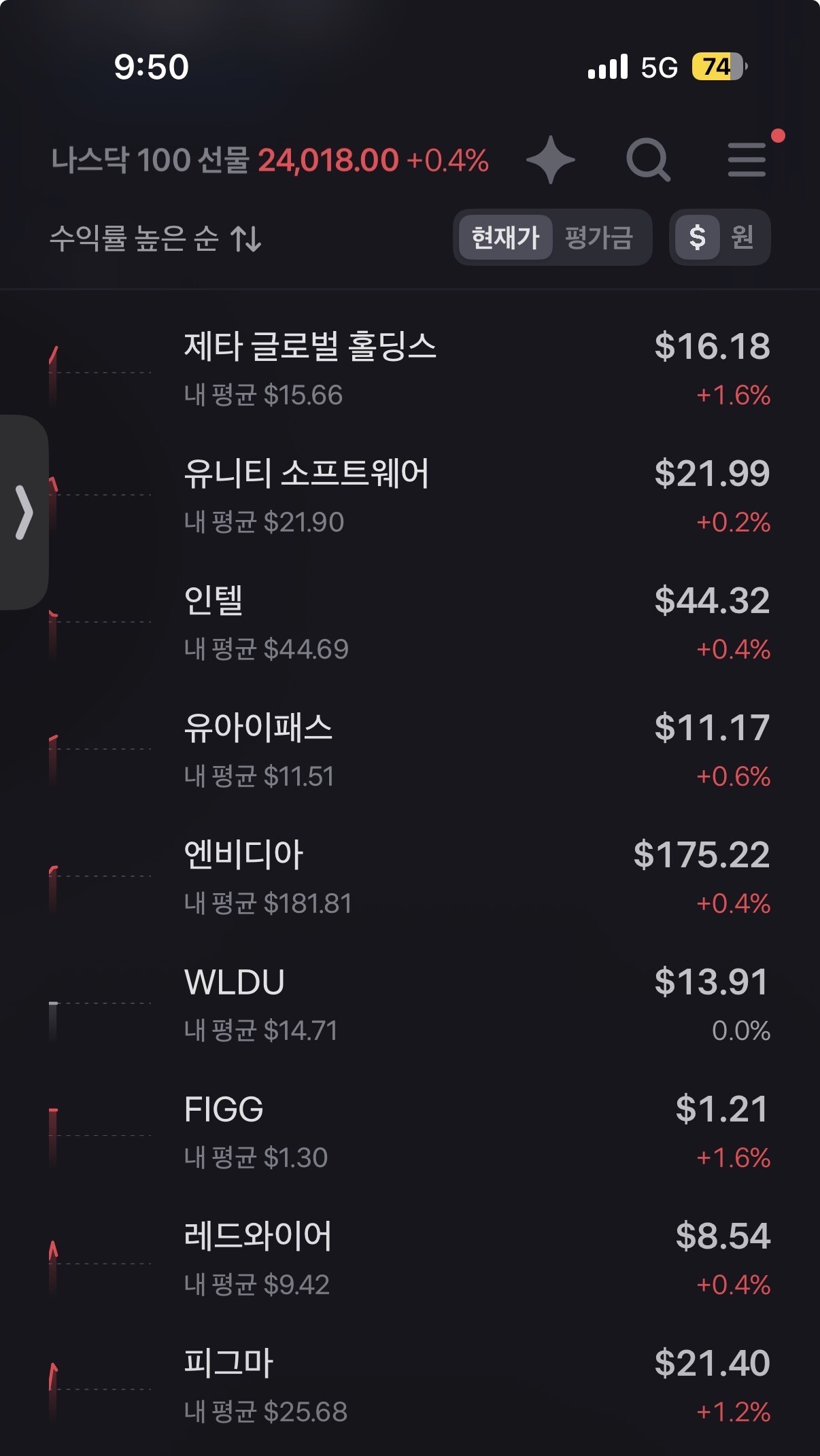Expand the side panel chevron handle

(x=24, y=512)
